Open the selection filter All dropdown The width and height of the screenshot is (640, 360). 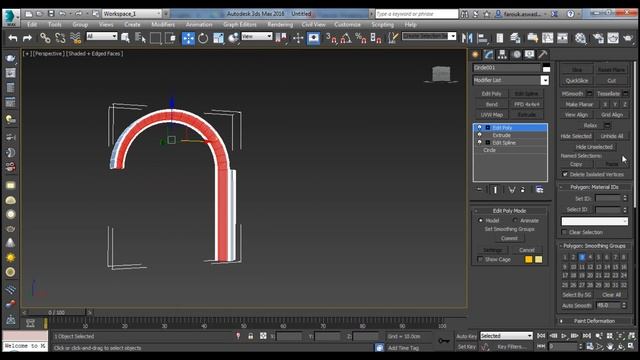coord(102,36)
